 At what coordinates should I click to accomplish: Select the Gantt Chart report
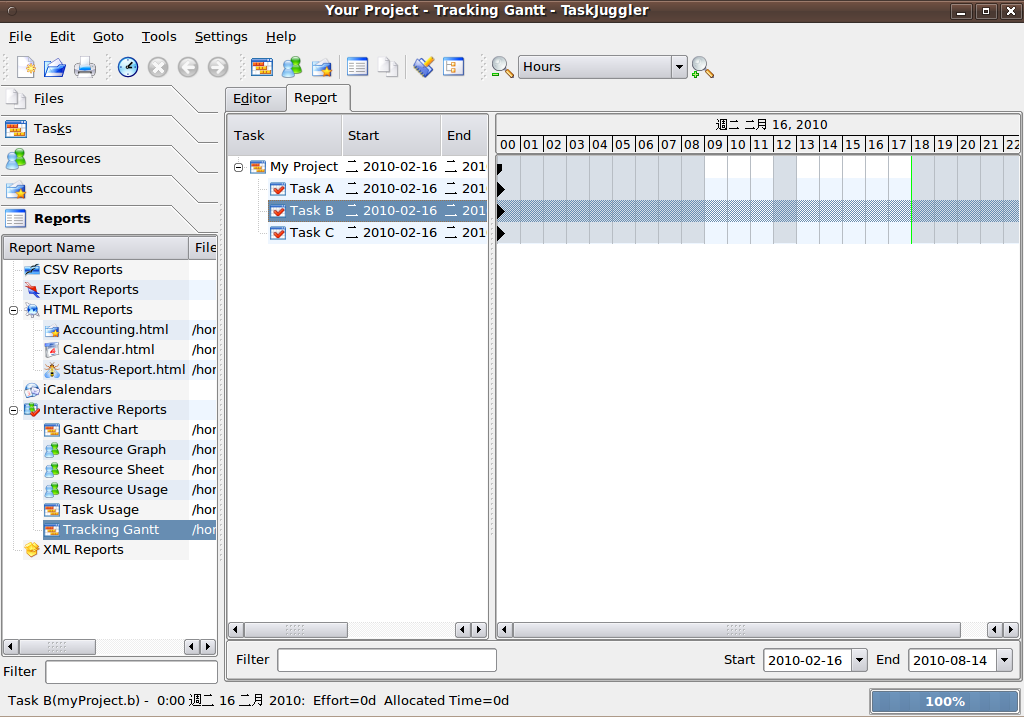coord(100,430)
